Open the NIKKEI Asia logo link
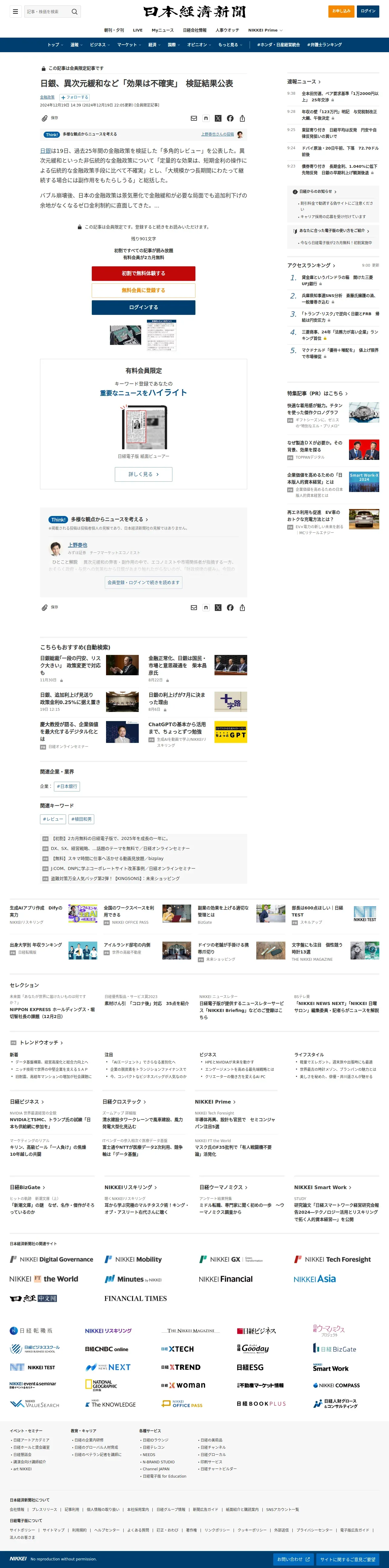The image size is (389, 1568). [x=315, y=1279]
